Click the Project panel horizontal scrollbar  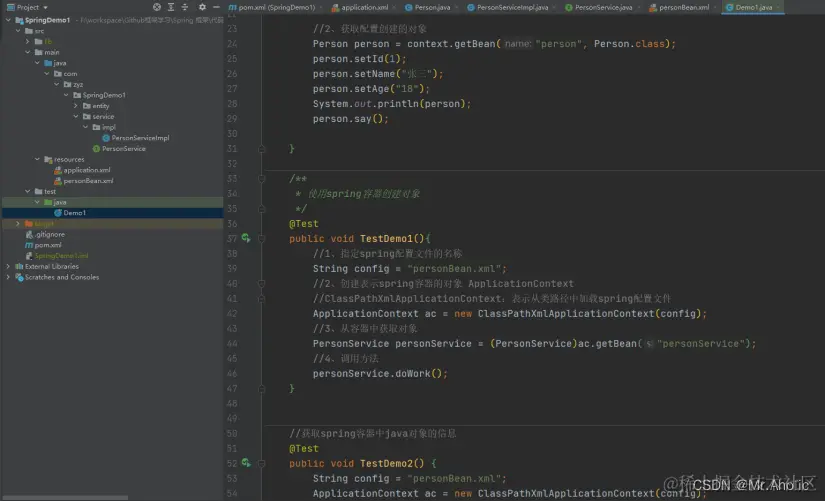point(64,497)
